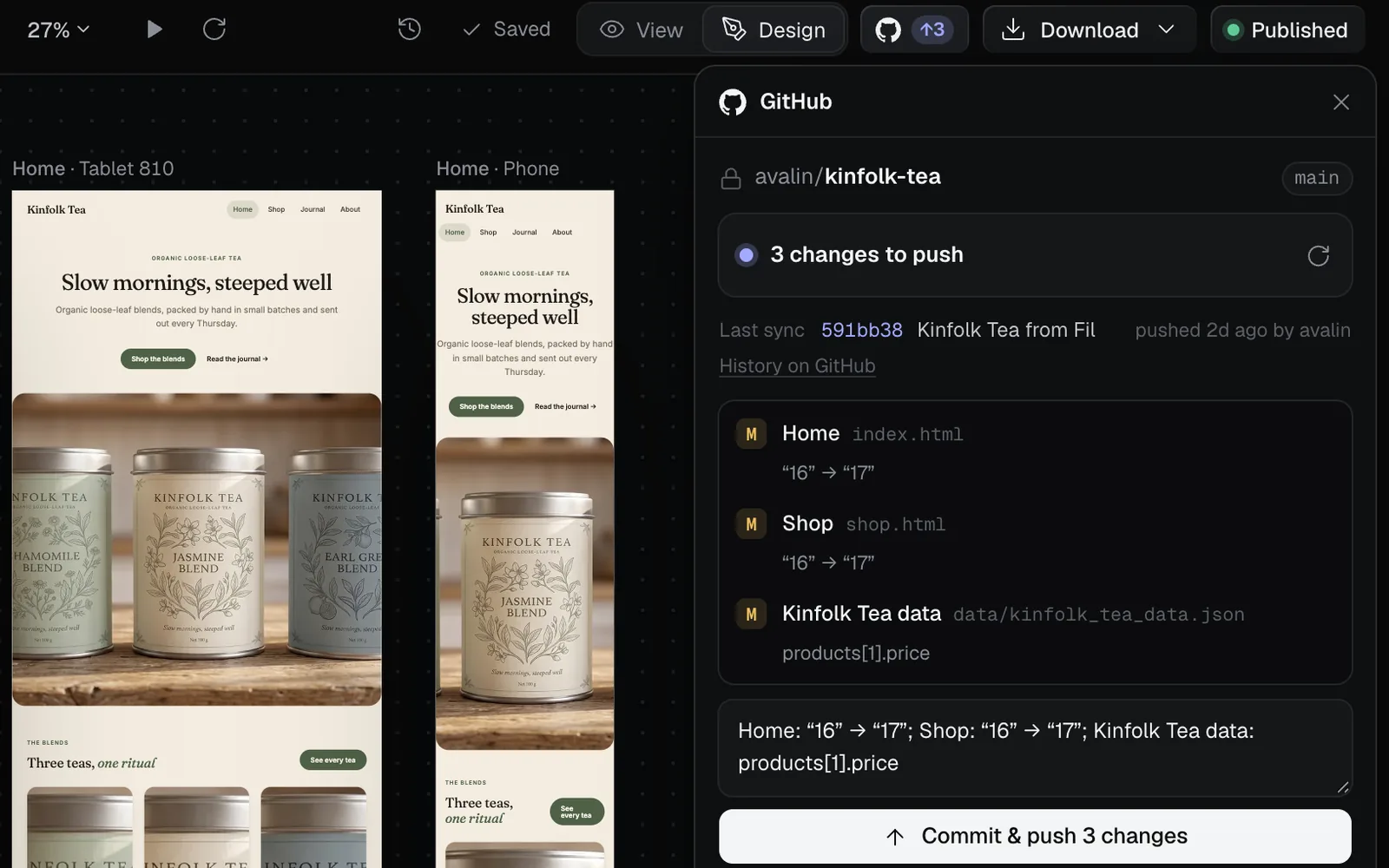Click See every tea button in Tablet frame
This screenshot has height=868, width=1389.
(332, 760)
